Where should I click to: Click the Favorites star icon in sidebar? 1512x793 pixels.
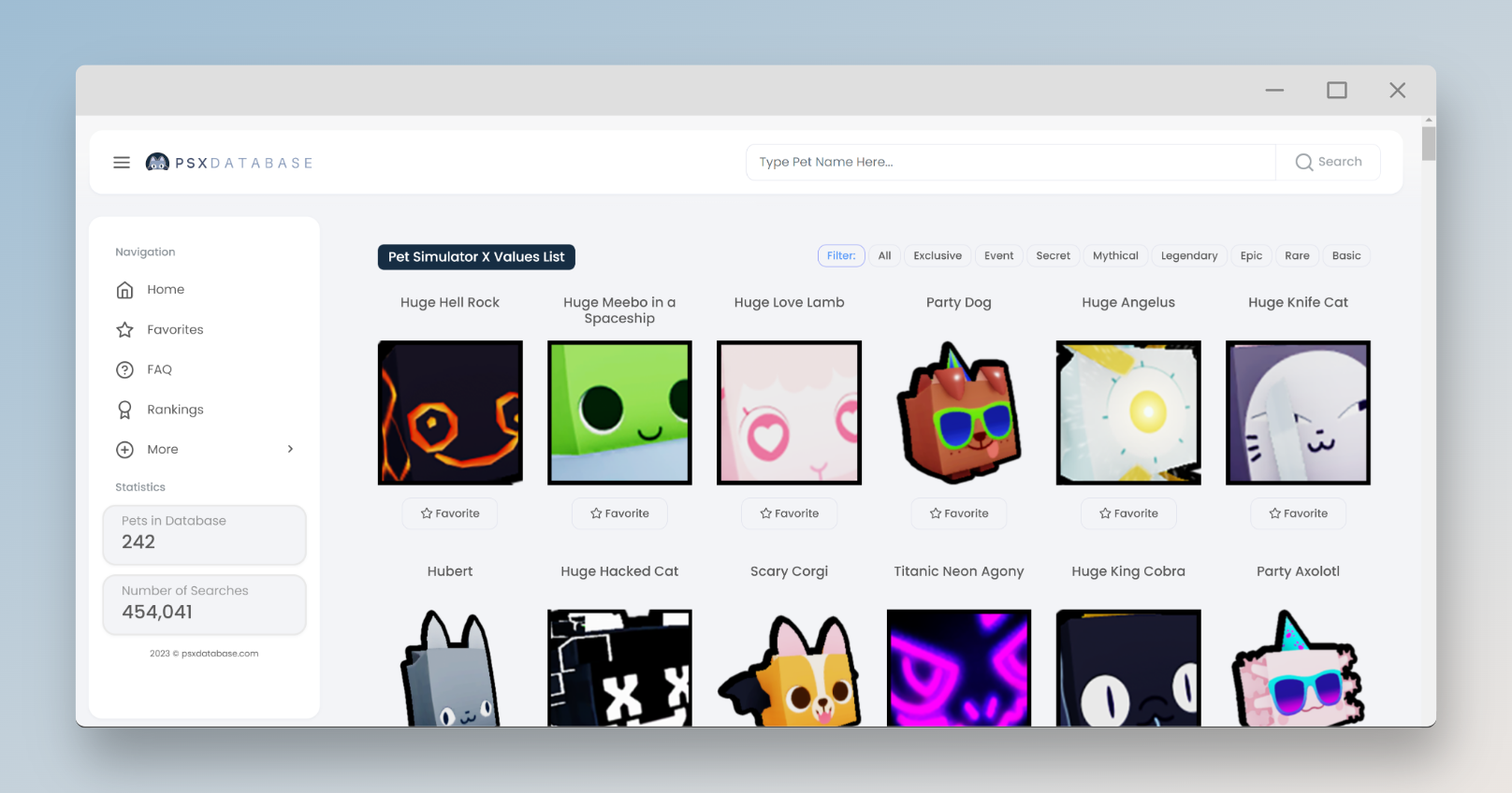124,330
